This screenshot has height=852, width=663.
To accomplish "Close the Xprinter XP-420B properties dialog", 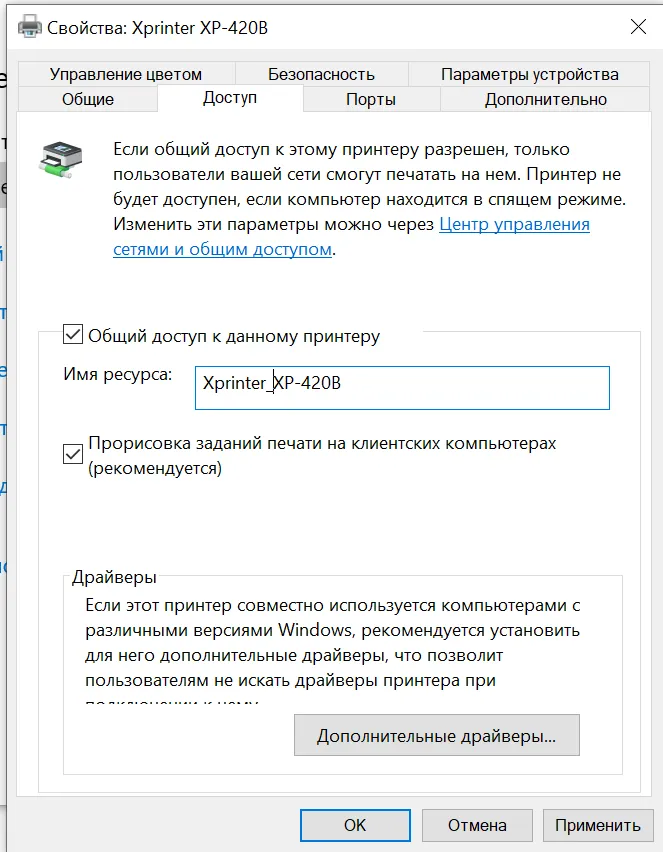I will click(638, 27).
